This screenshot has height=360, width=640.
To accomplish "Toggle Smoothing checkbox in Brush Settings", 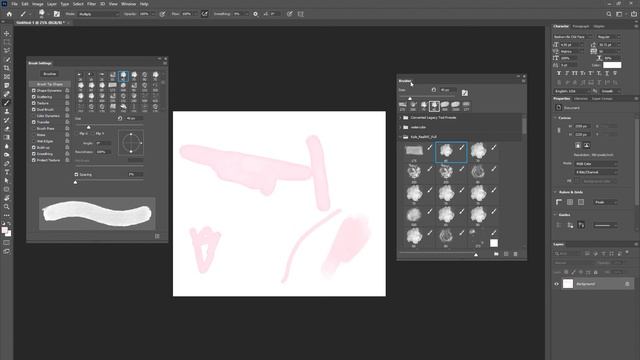I will click(34, 154).
